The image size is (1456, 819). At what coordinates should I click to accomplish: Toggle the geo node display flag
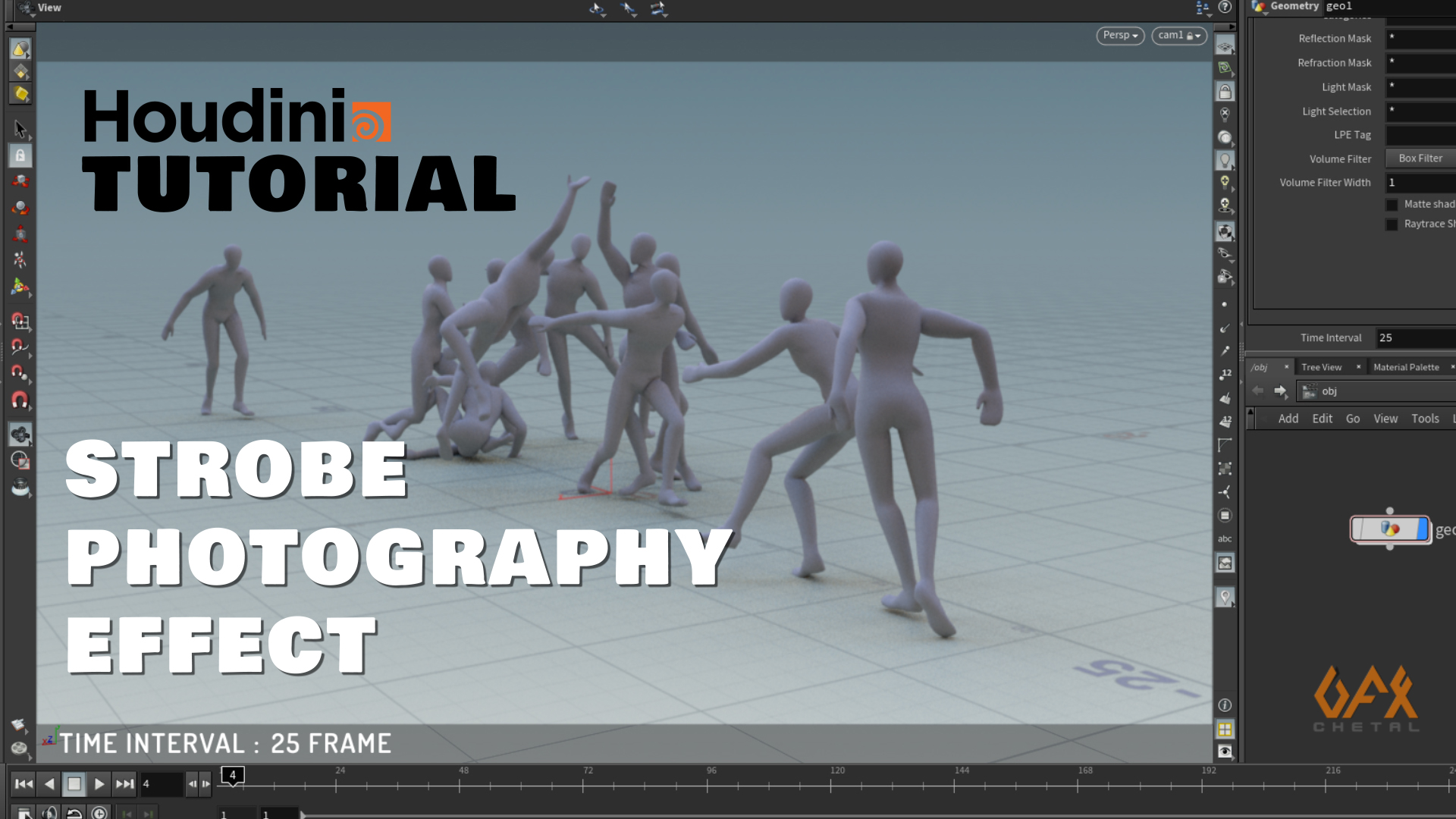coord(1422,529)
